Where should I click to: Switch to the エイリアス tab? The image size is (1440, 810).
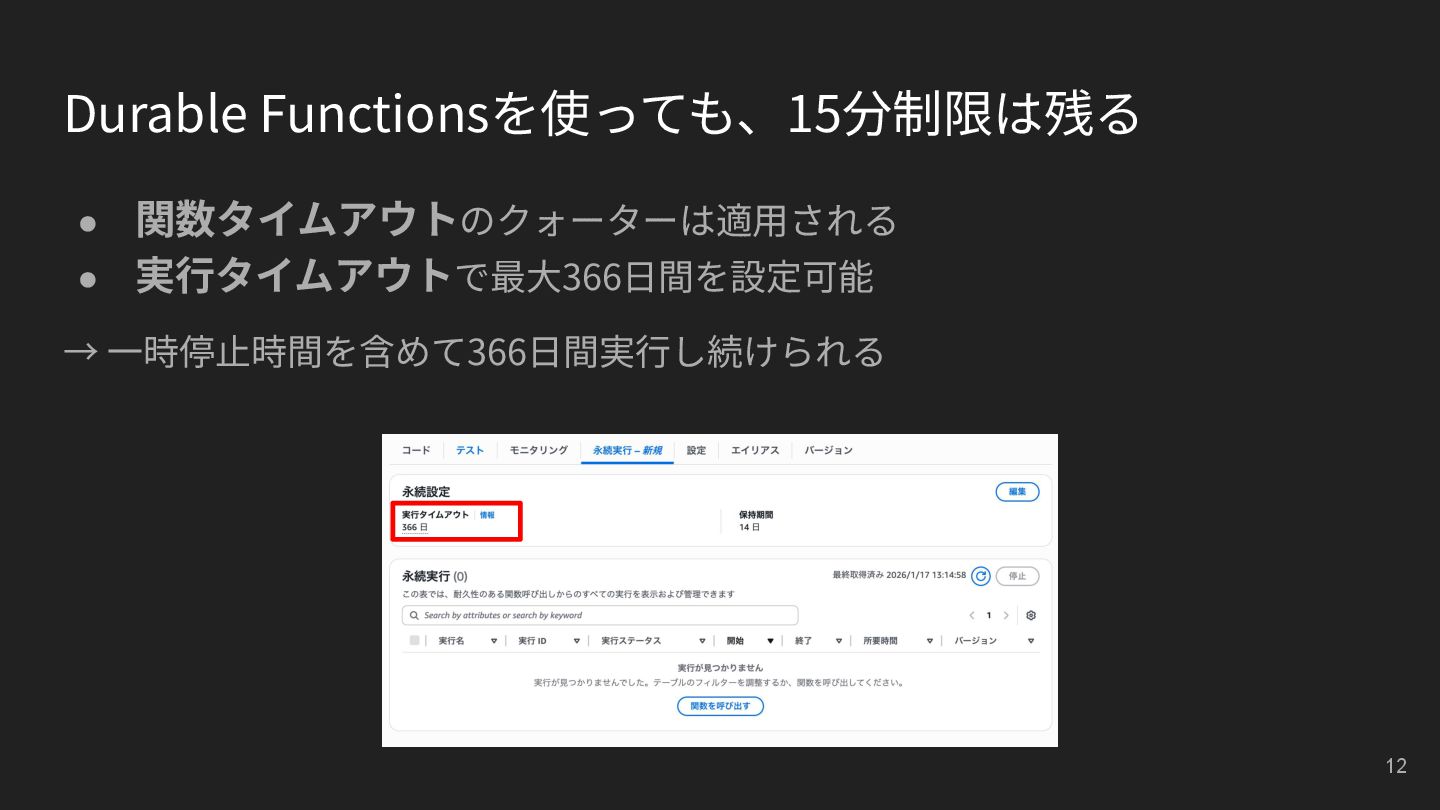755,450
